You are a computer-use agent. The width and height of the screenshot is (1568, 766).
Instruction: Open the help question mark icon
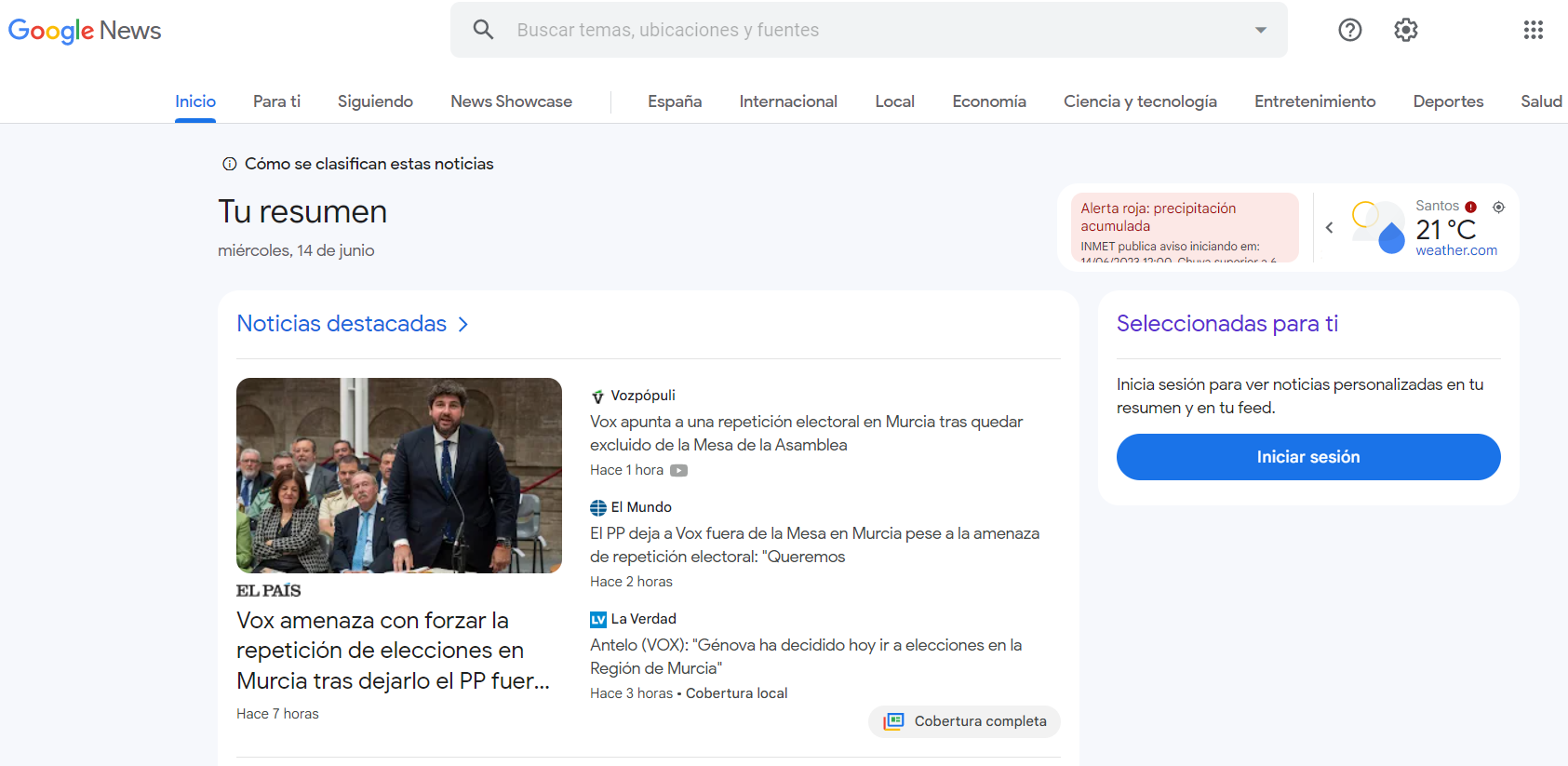(1350, 30)
